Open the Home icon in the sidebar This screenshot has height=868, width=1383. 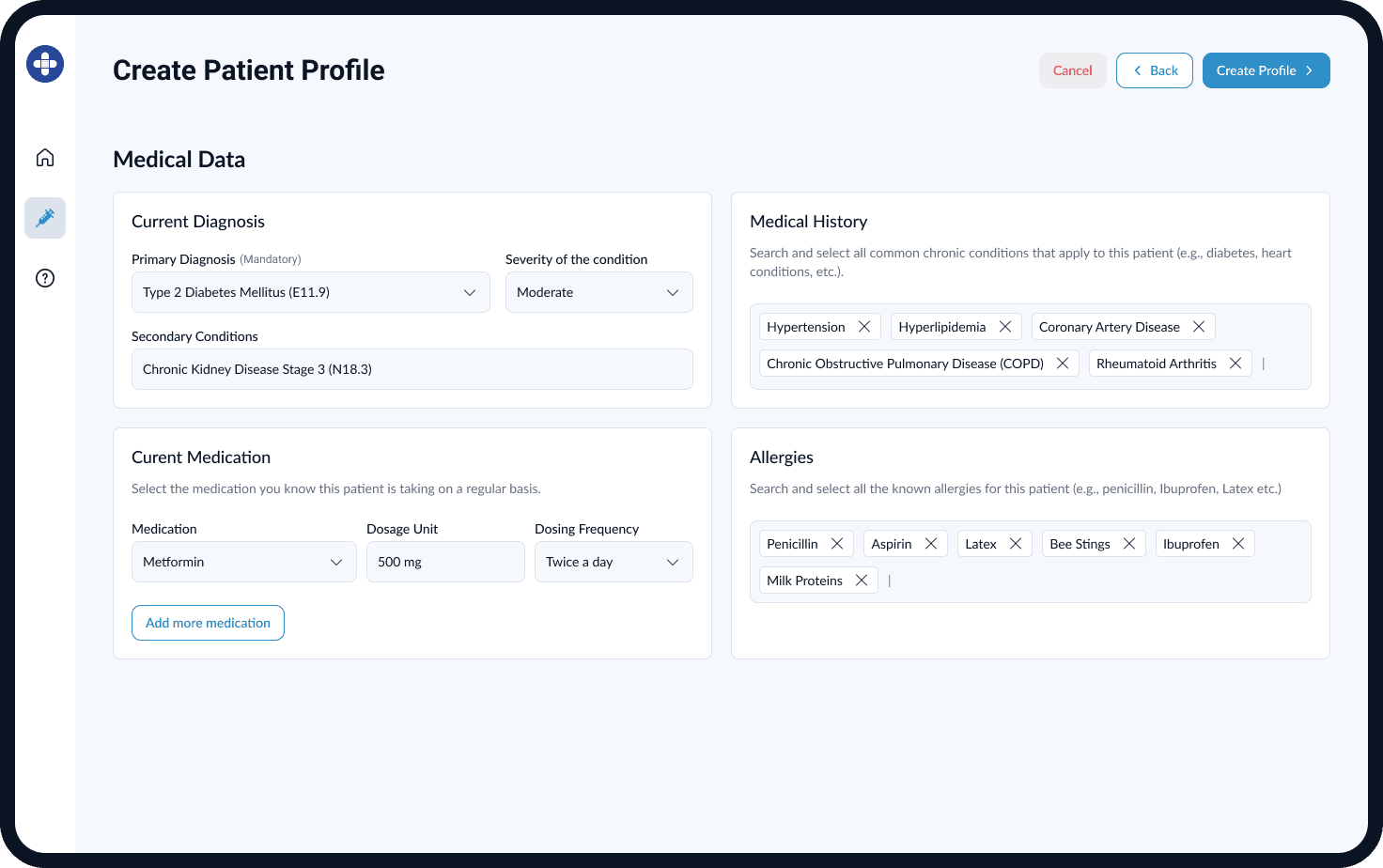coord(44,157)
